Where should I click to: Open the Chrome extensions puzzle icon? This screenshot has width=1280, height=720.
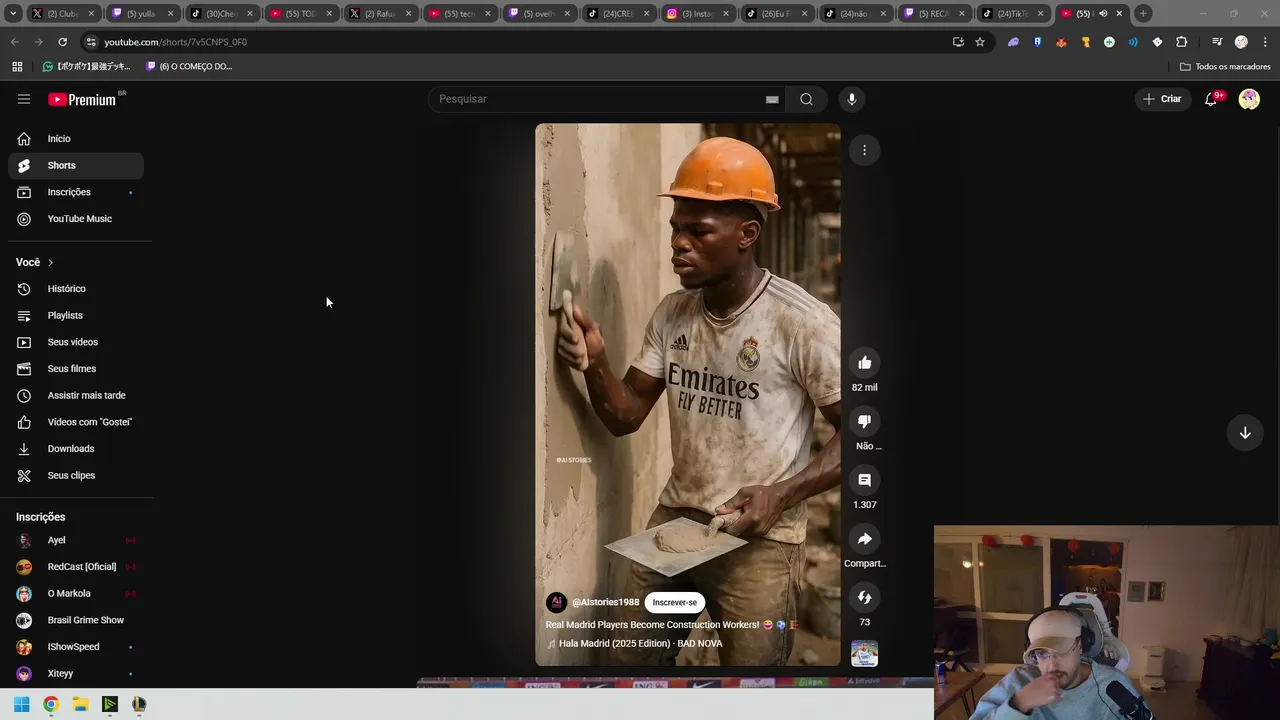[1181, 42]
